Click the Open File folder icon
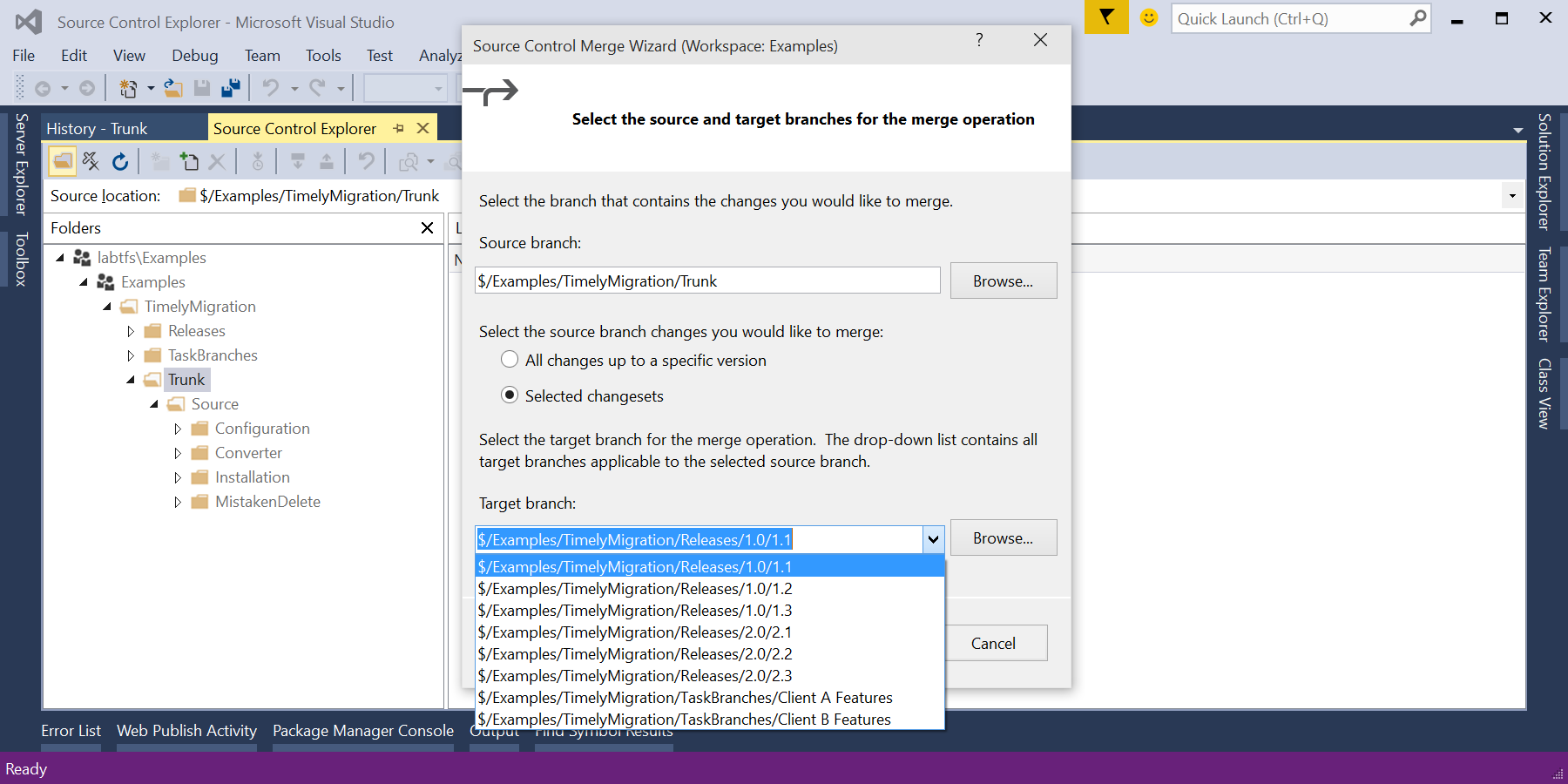 [x=173, y=88]
